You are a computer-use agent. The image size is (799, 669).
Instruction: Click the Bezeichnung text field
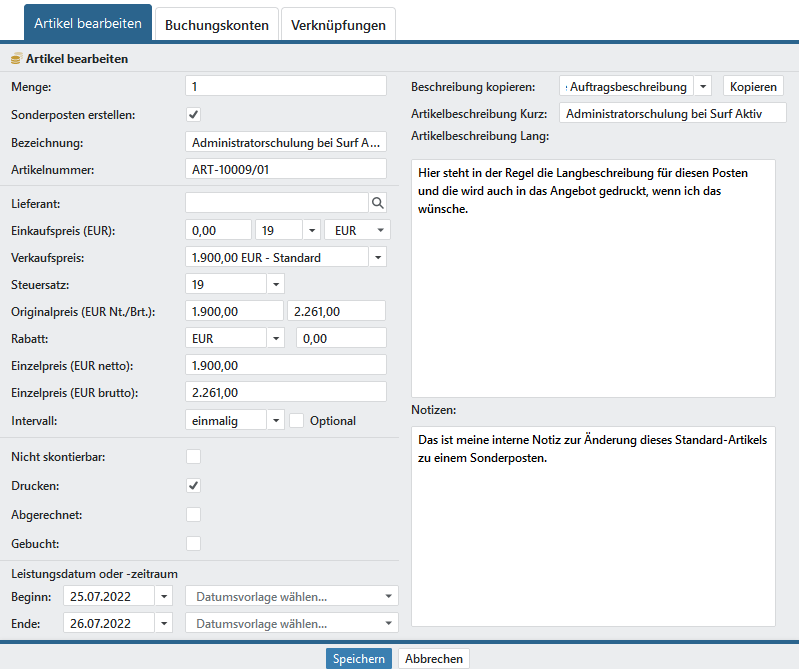[286, 142]
